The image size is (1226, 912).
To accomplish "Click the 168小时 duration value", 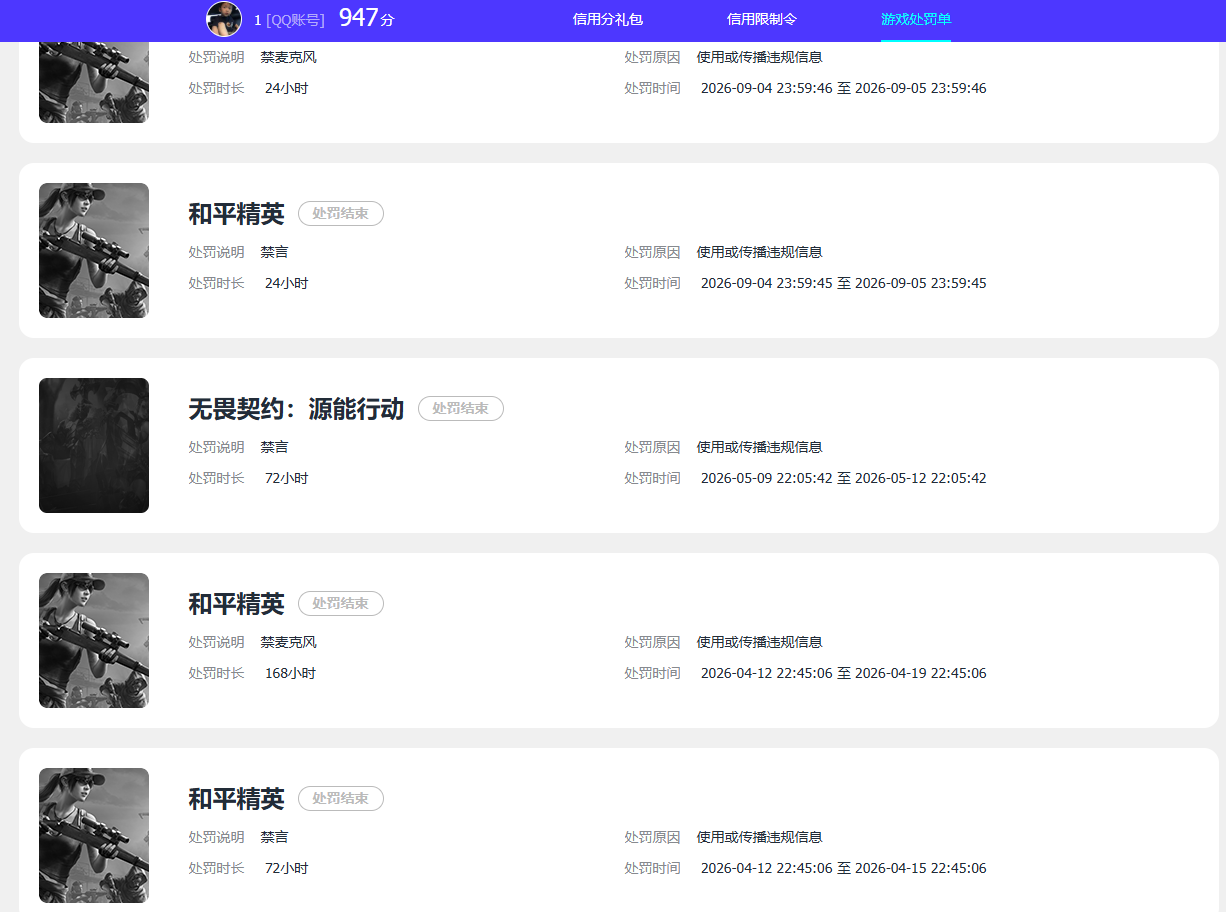I will pyautogui.click(x=290, y=673).
